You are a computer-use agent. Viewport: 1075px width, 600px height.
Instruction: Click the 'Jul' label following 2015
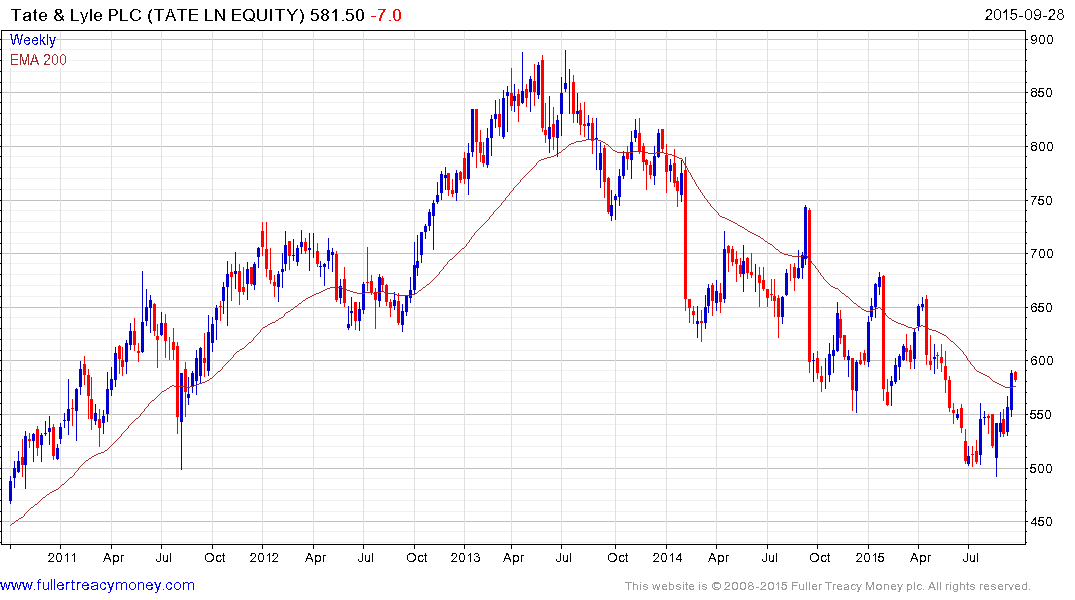click(971, 557)
